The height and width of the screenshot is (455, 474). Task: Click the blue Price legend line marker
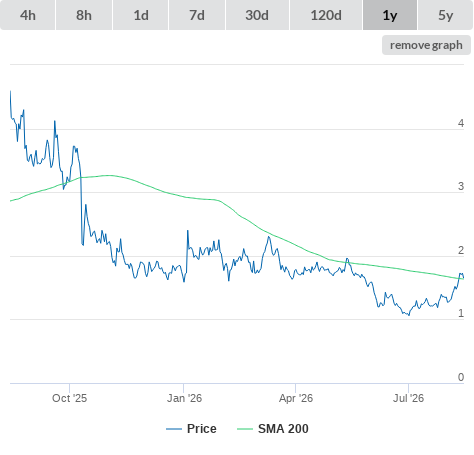point(174,429)
